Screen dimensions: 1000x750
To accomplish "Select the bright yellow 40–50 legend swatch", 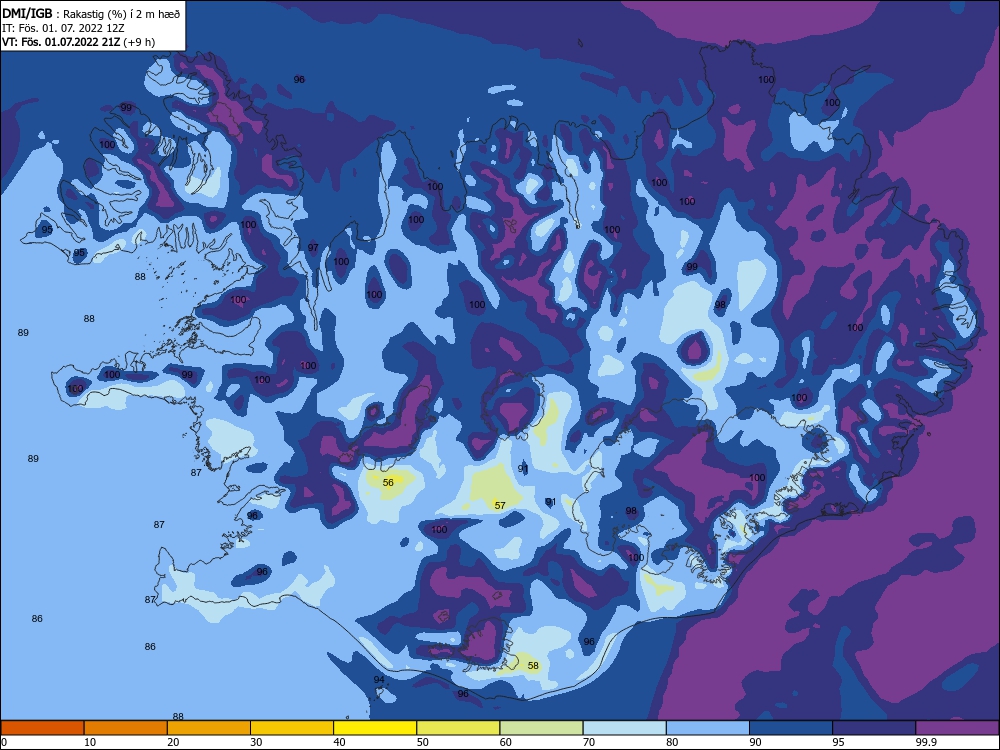I will 375,728.
